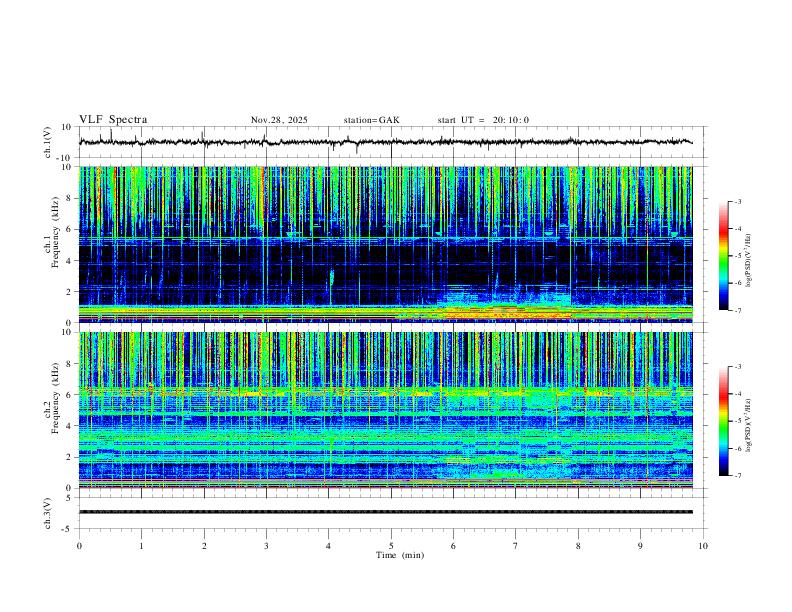The height and width of the screenshot is (612, 792).
Task: Click the 'station=GAK' label
Action: [372, 120]
